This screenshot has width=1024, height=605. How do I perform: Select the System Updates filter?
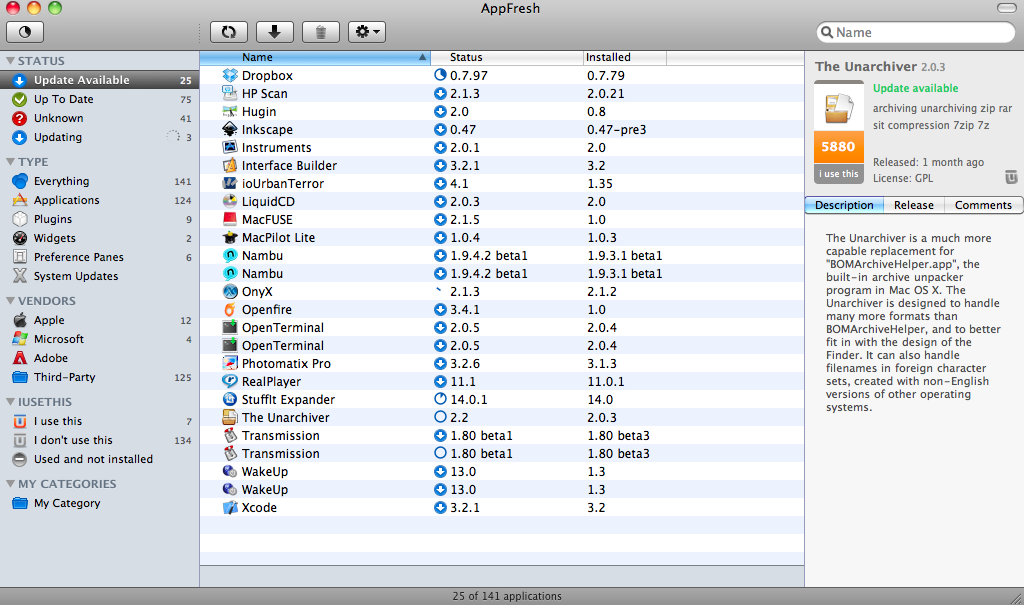(x=99, y=276)
